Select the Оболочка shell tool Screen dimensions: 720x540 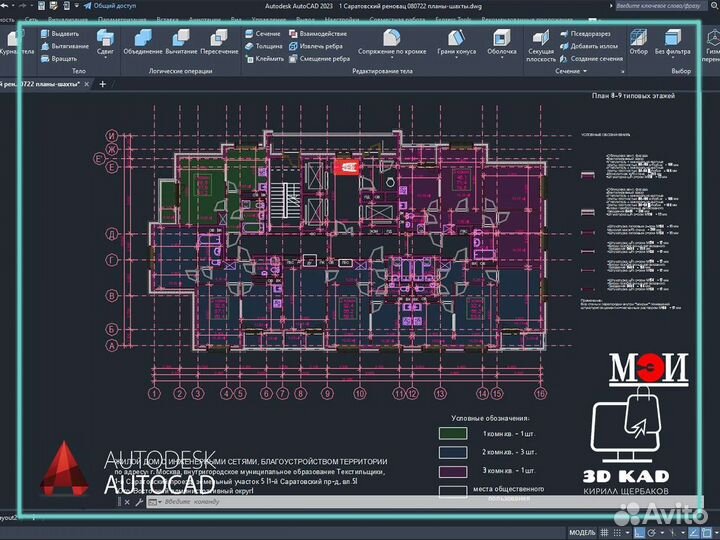(501, 42)
